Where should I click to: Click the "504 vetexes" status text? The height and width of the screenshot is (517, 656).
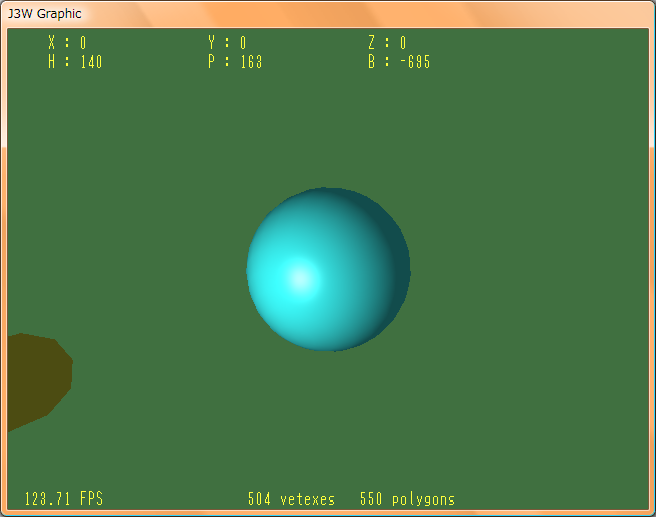292,499
